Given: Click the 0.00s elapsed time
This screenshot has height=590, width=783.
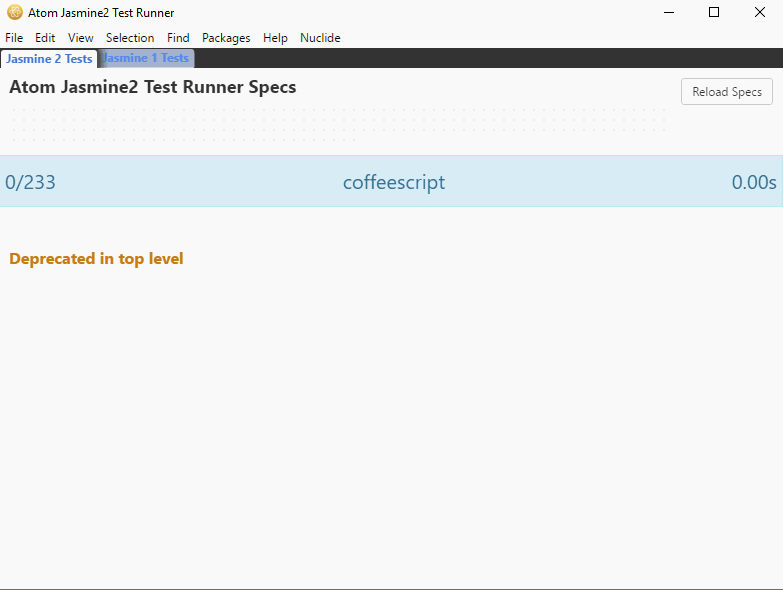Looking at the screenshot, I should click(754, 182).
